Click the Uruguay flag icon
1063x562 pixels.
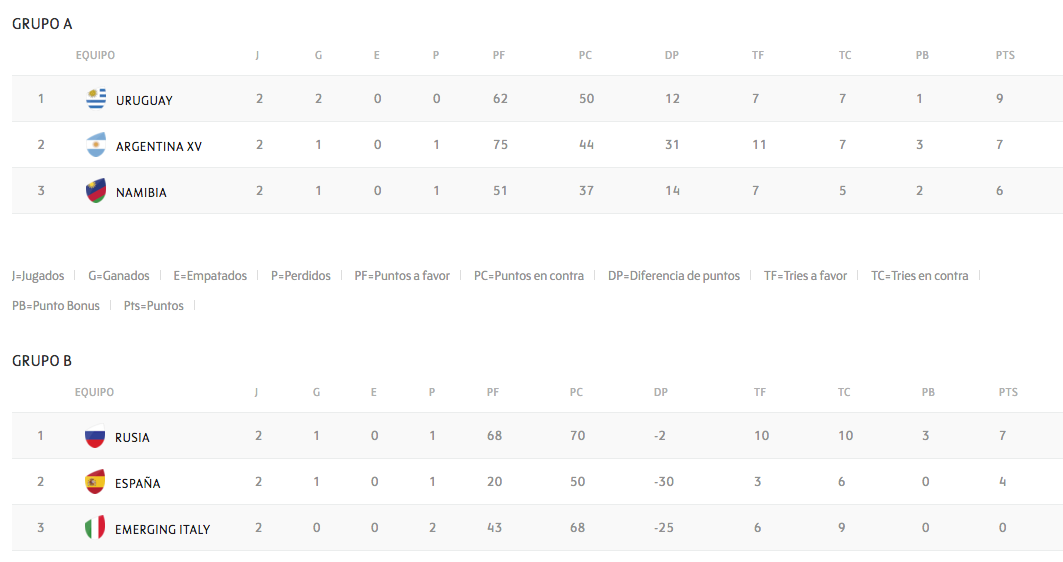96,99
